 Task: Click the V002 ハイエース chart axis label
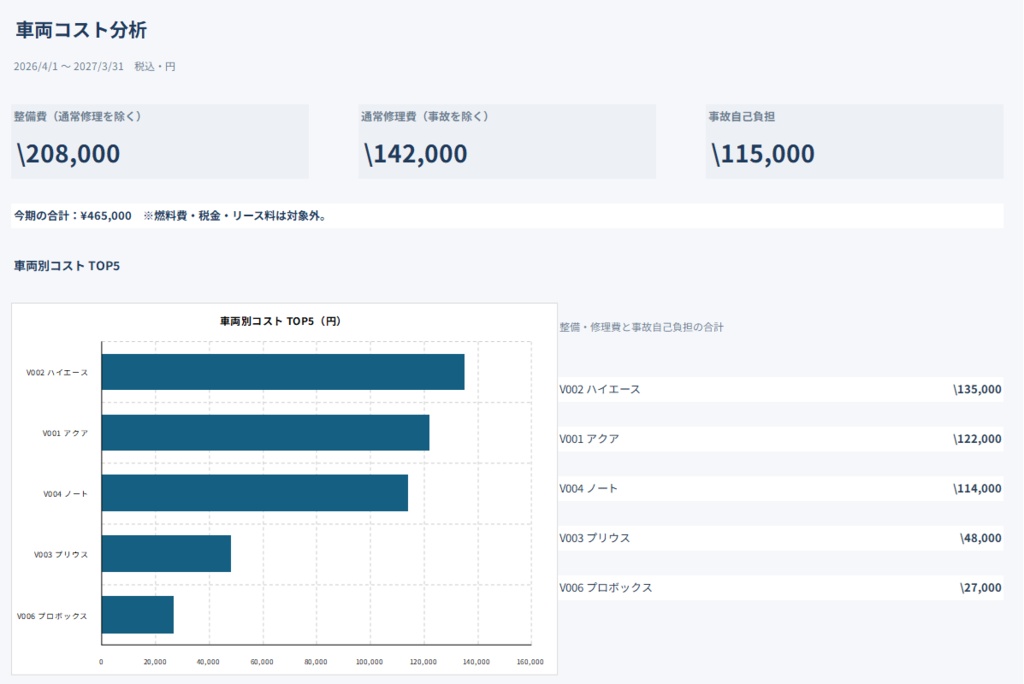coord(57,372)
